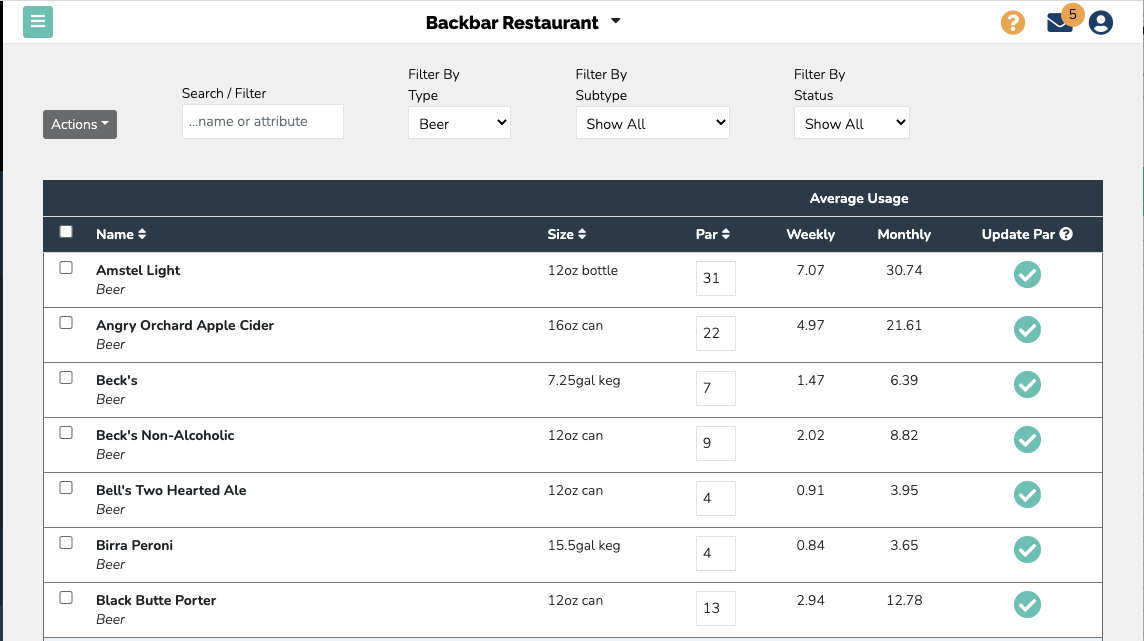Check the Bell's Two Hearted Ale row
This screenshot has width=1144, height=641.
click(x=66, y=487)
